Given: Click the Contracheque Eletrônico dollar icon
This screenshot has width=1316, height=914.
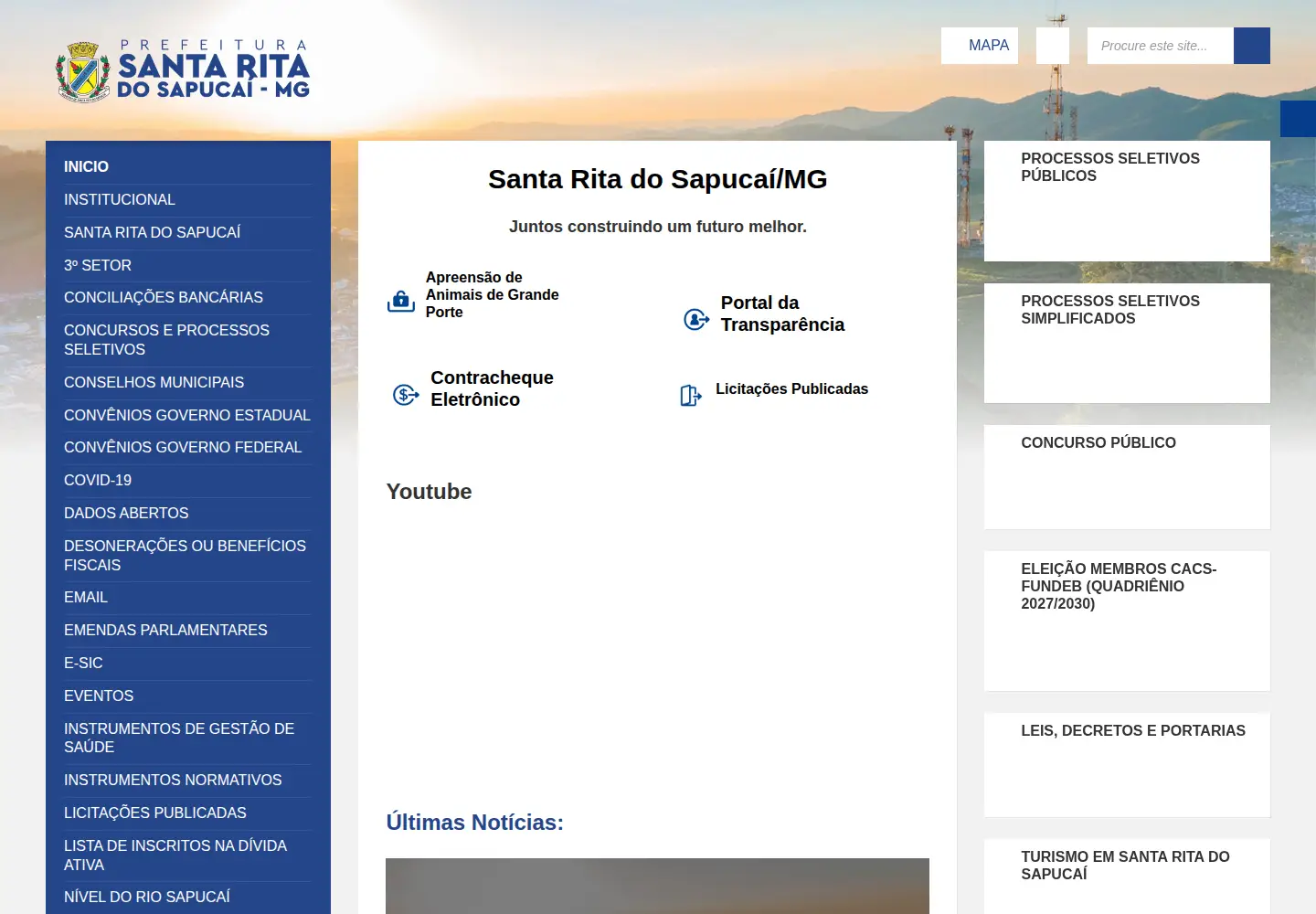Looking at the screenshot, I should point(406,395).
